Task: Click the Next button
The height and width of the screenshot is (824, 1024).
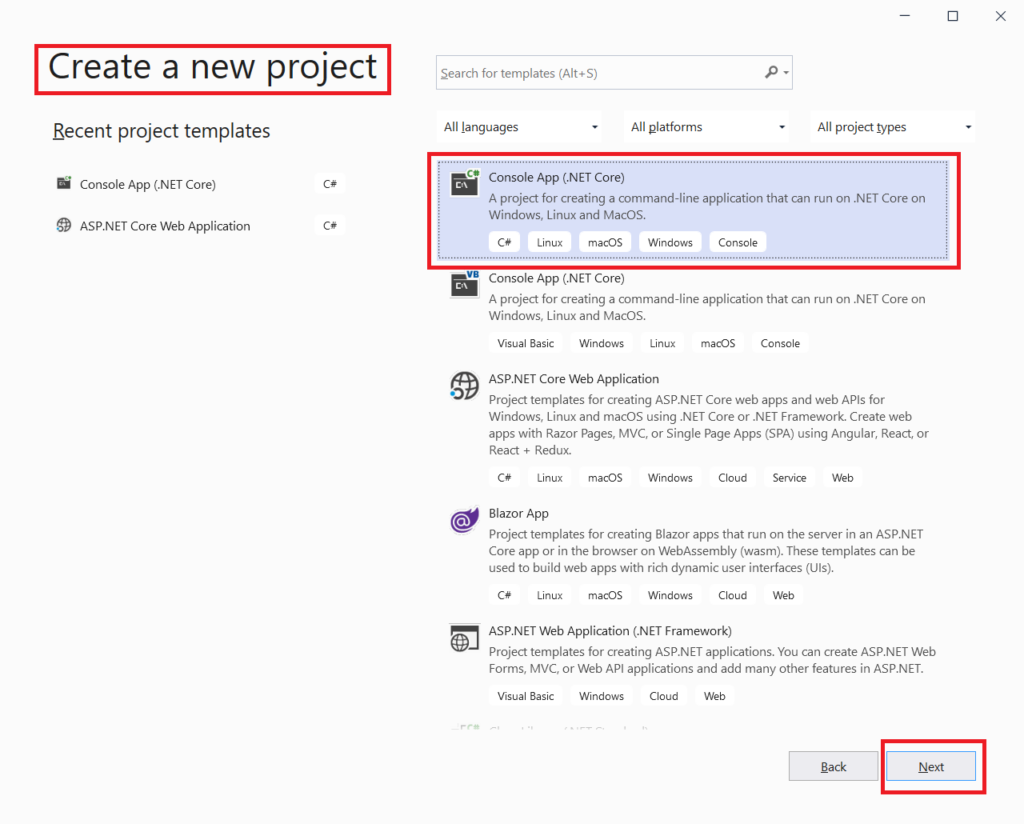Action: 931,767
